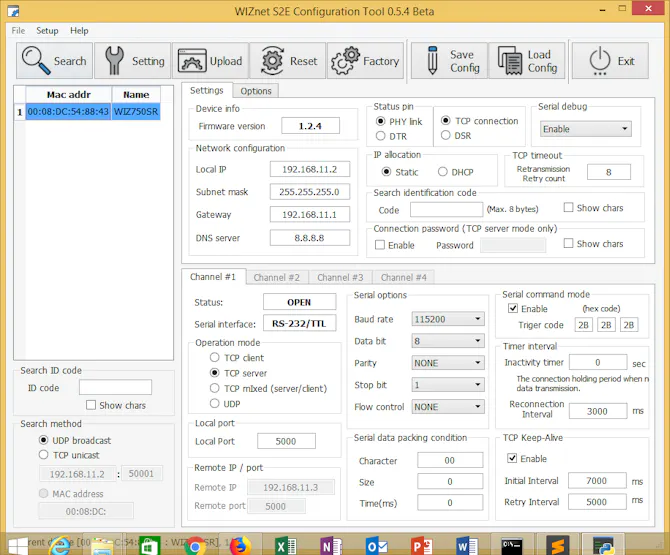Switch to Channel #4 tab

(403, 278)
